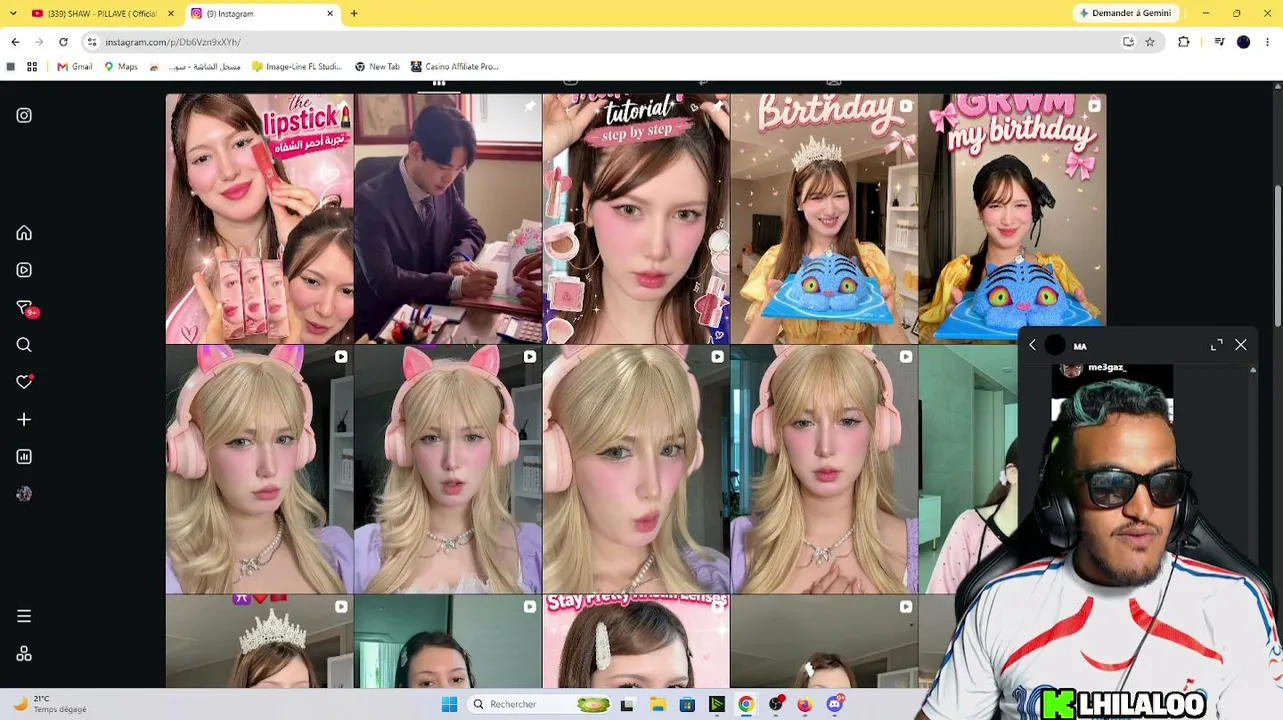Open the man writing at desk post
Screen dimensions: 1283x720
(448, 219)
